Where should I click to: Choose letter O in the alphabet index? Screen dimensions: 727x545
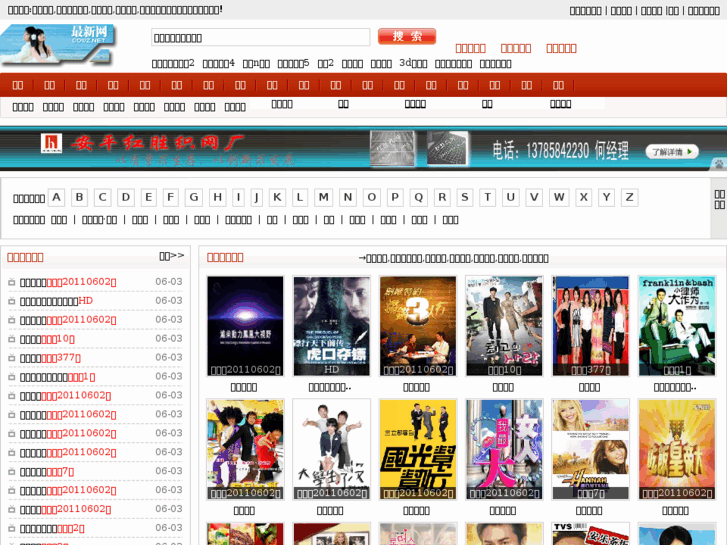[x=371, y=198]
